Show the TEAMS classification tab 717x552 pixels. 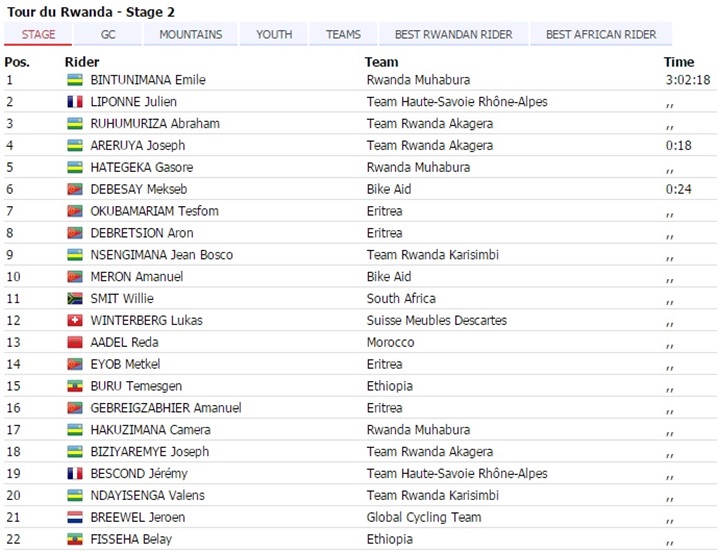[343, 34]
